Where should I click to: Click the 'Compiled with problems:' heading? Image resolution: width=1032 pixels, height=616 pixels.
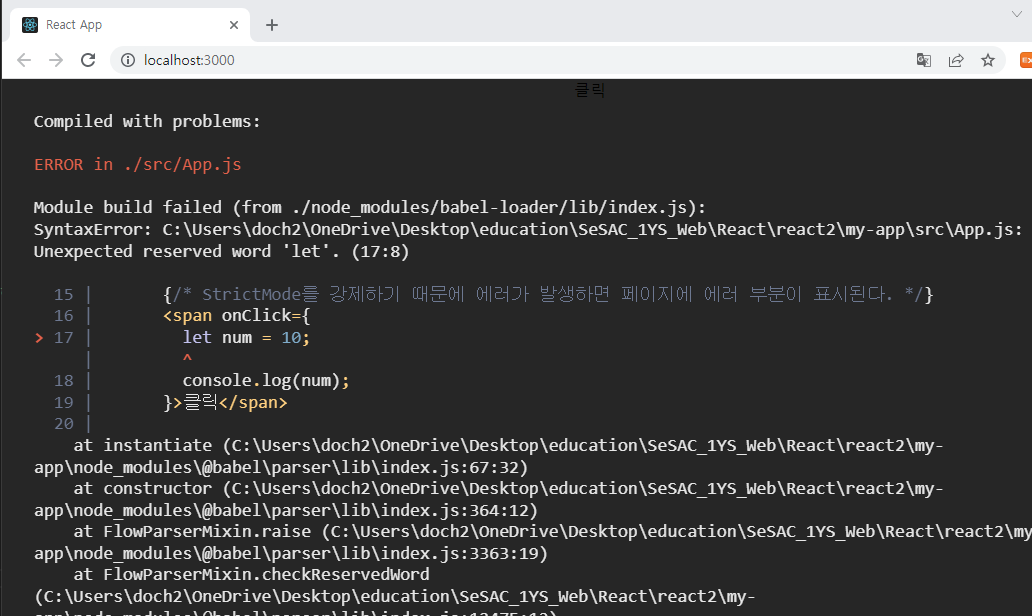[147, 122]
